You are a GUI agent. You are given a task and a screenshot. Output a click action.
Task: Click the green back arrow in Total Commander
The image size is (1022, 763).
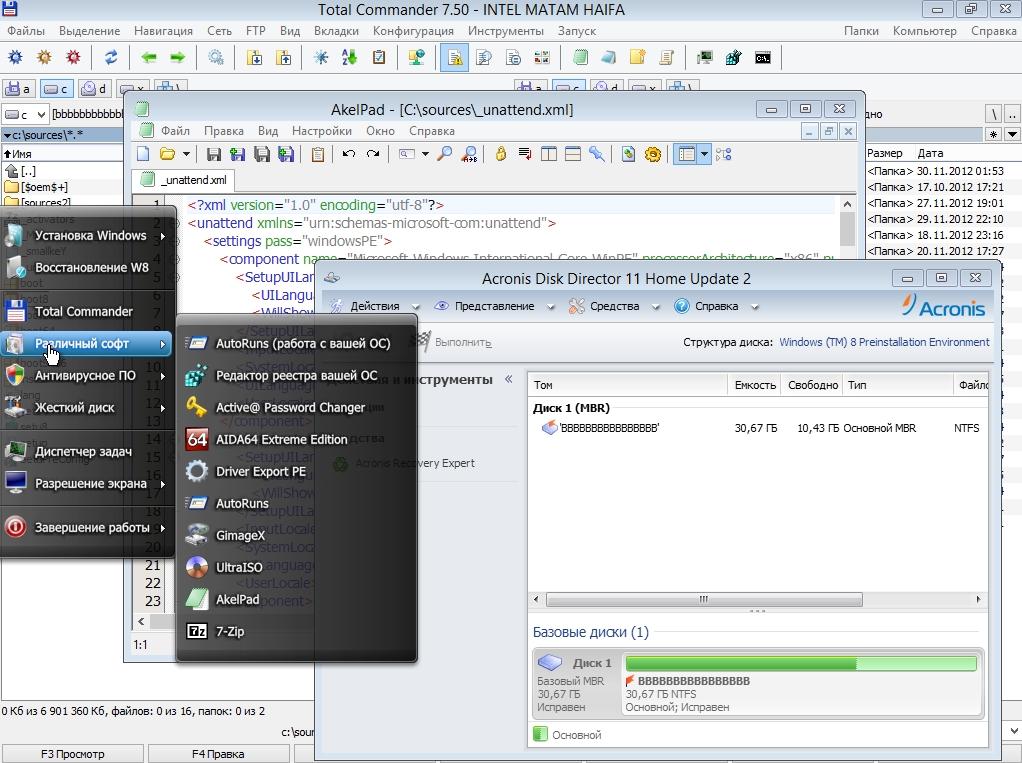coord(149,57)
